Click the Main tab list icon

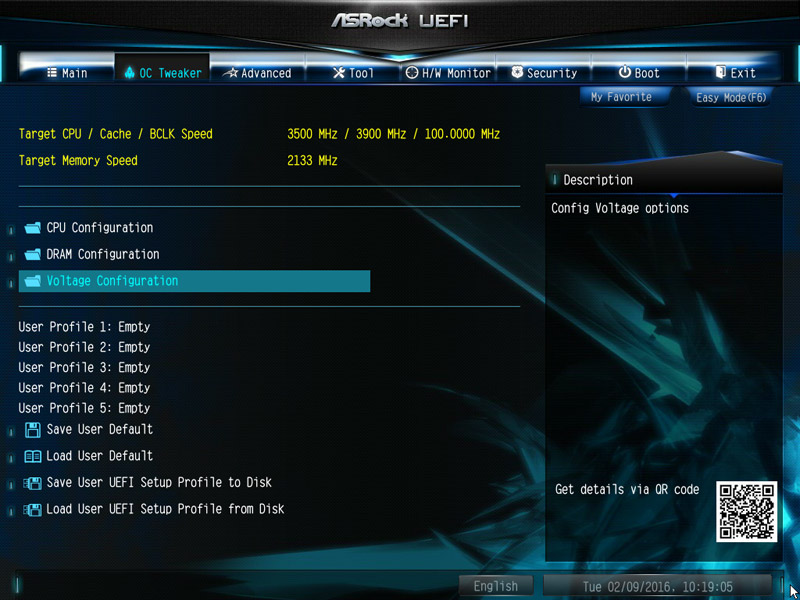point(52,72)
